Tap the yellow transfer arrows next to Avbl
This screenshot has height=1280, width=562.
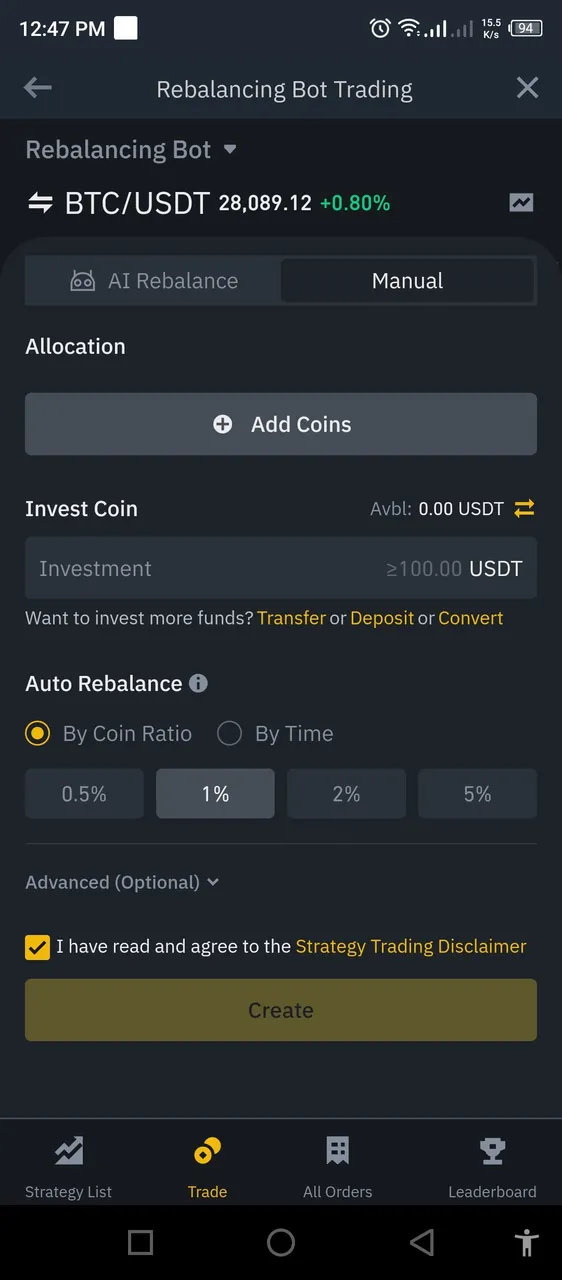[x=525, y=509]
